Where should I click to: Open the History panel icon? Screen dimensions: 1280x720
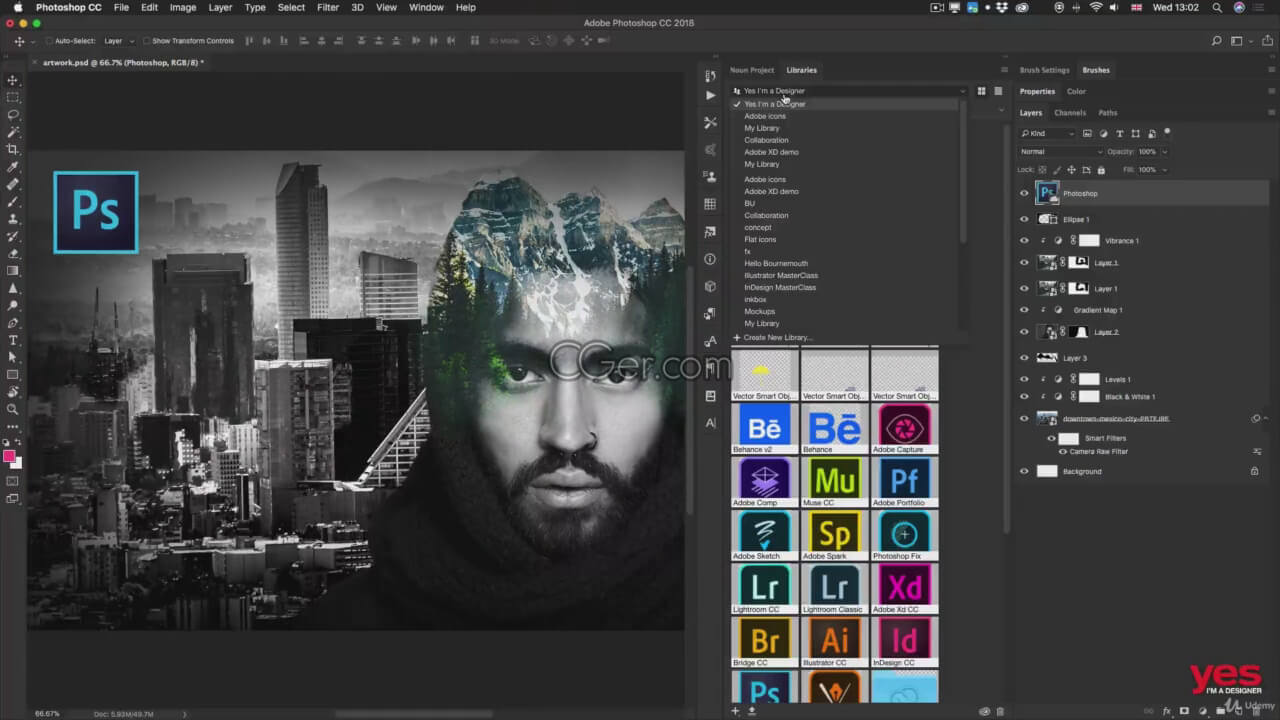[x=710, y=75]
